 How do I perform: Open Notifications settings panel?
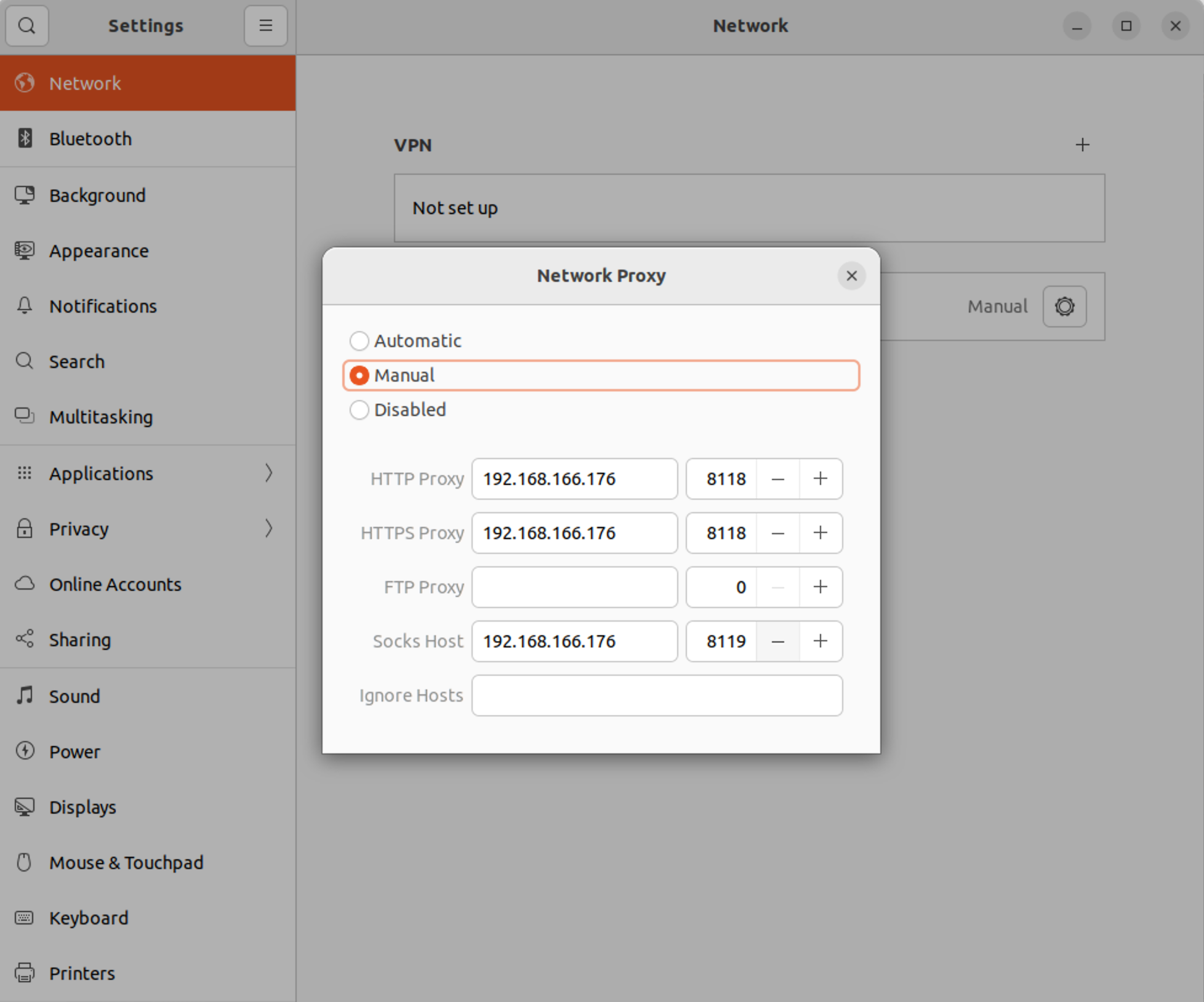(148, 306)
